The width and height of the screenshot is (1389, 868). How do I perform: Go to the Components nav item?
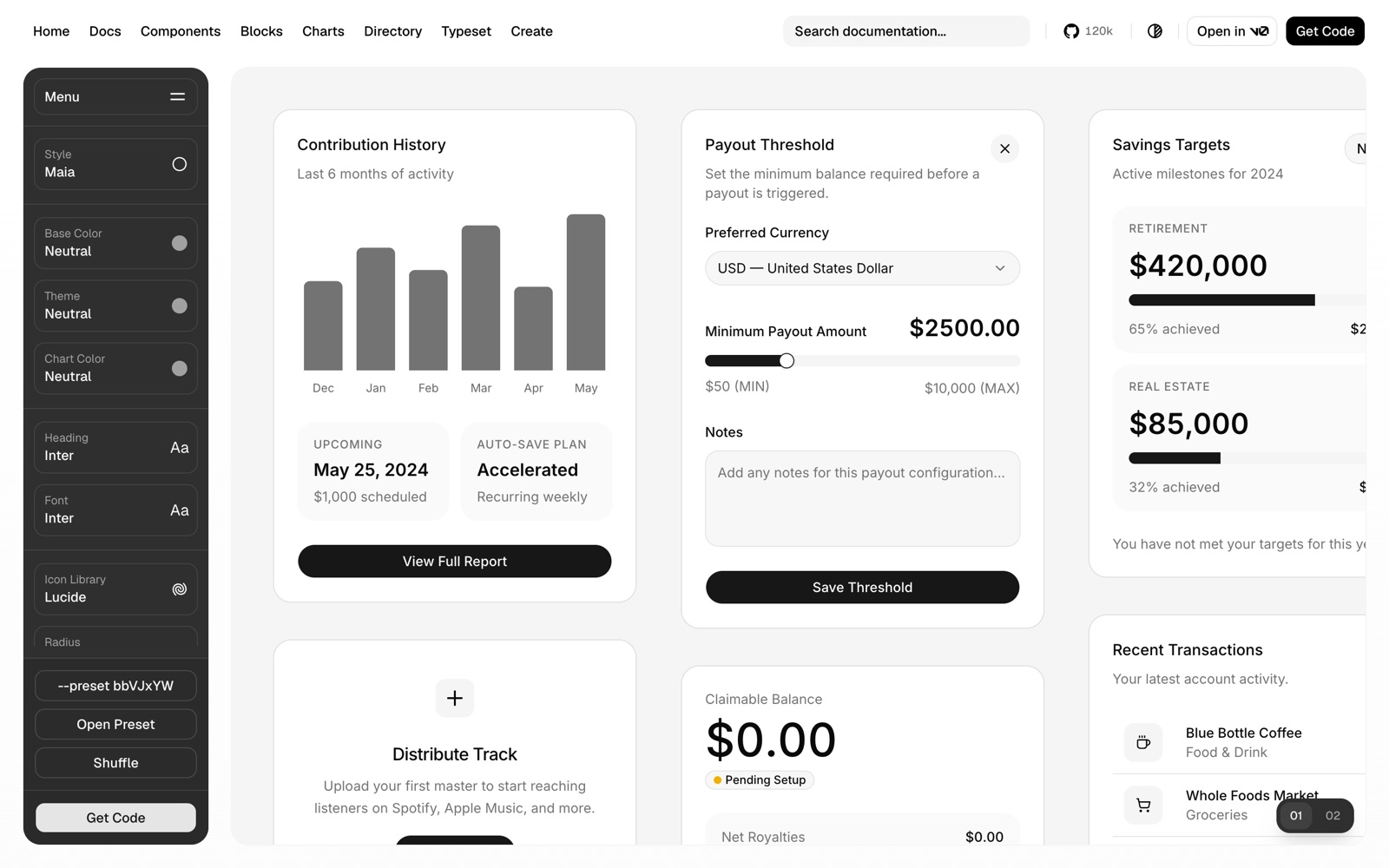point(181,31)
